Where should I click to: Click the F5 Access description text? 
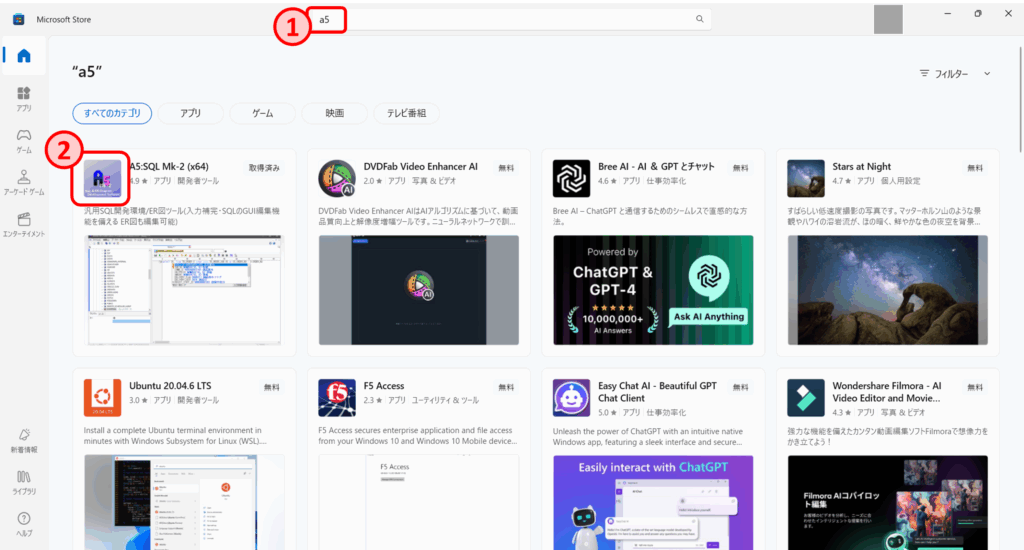418,436
